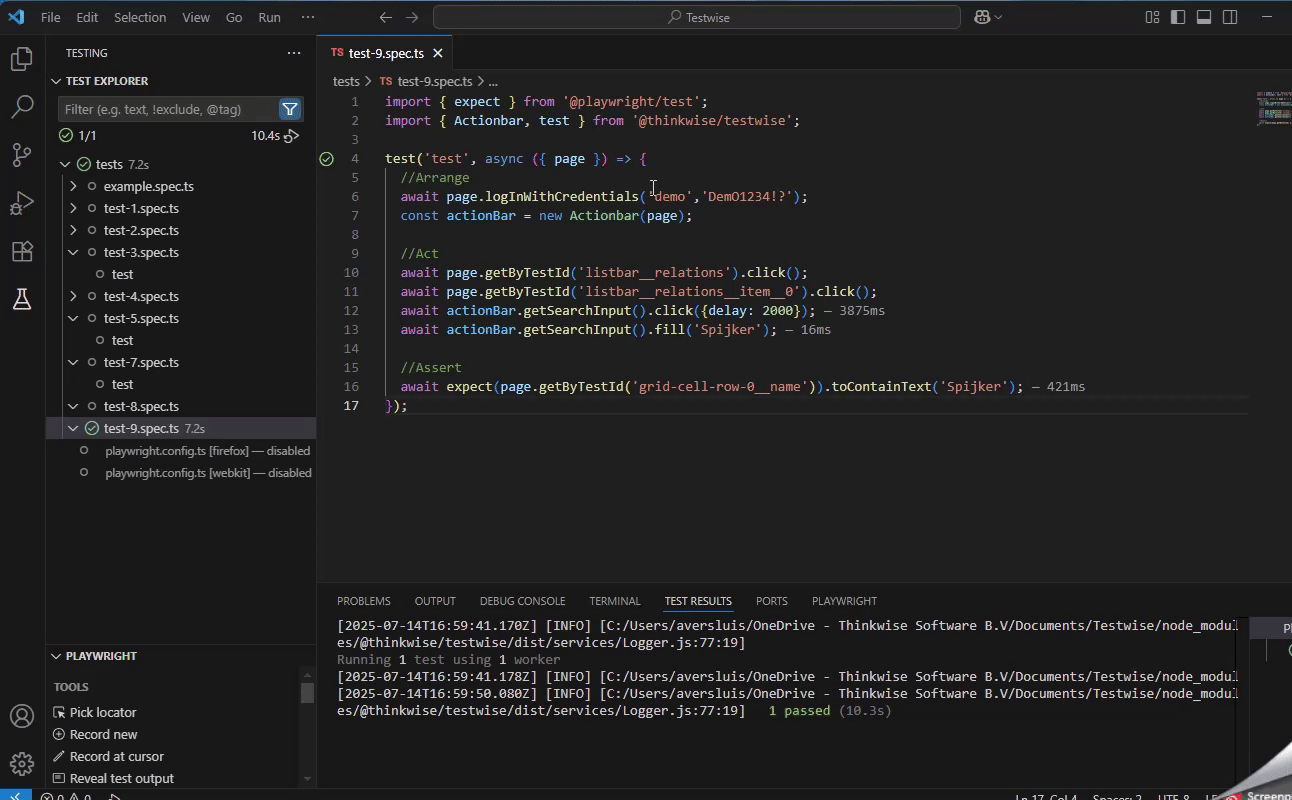
Task: Expand test-1.spec.ts node
Action: point(73,208)
